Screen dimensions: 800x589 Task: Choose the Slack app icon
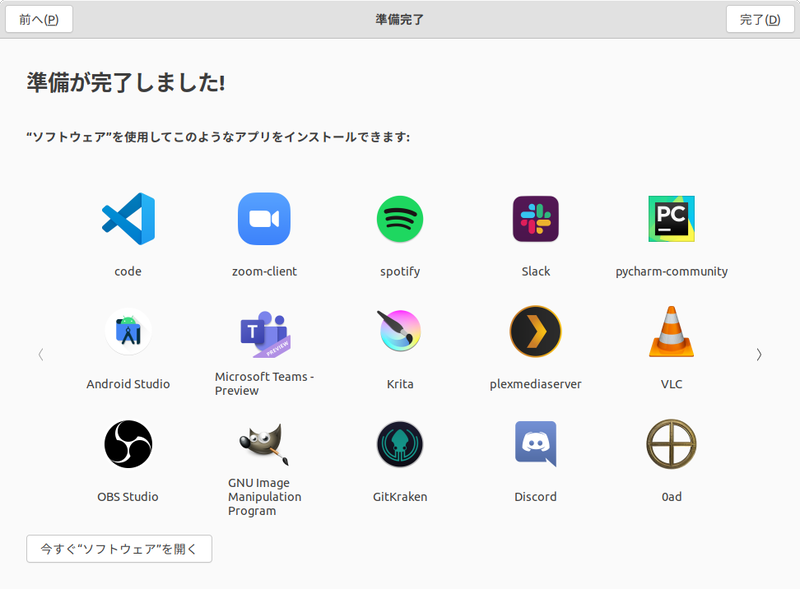click(536, 219)
